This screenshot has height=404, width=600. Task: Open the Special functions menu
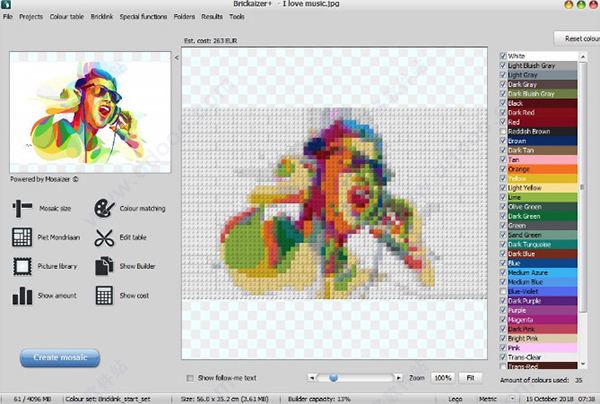[x=143, y=16]
